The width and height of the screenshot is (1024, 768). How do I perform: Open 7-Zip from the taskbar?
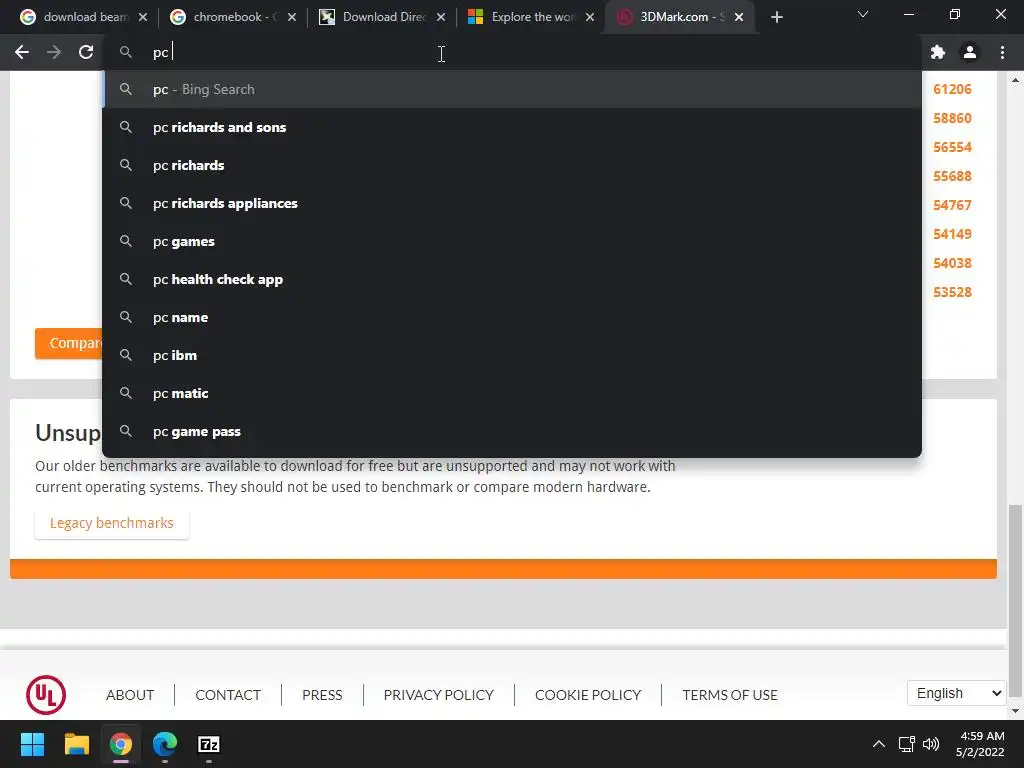click(x=209, y=744)
